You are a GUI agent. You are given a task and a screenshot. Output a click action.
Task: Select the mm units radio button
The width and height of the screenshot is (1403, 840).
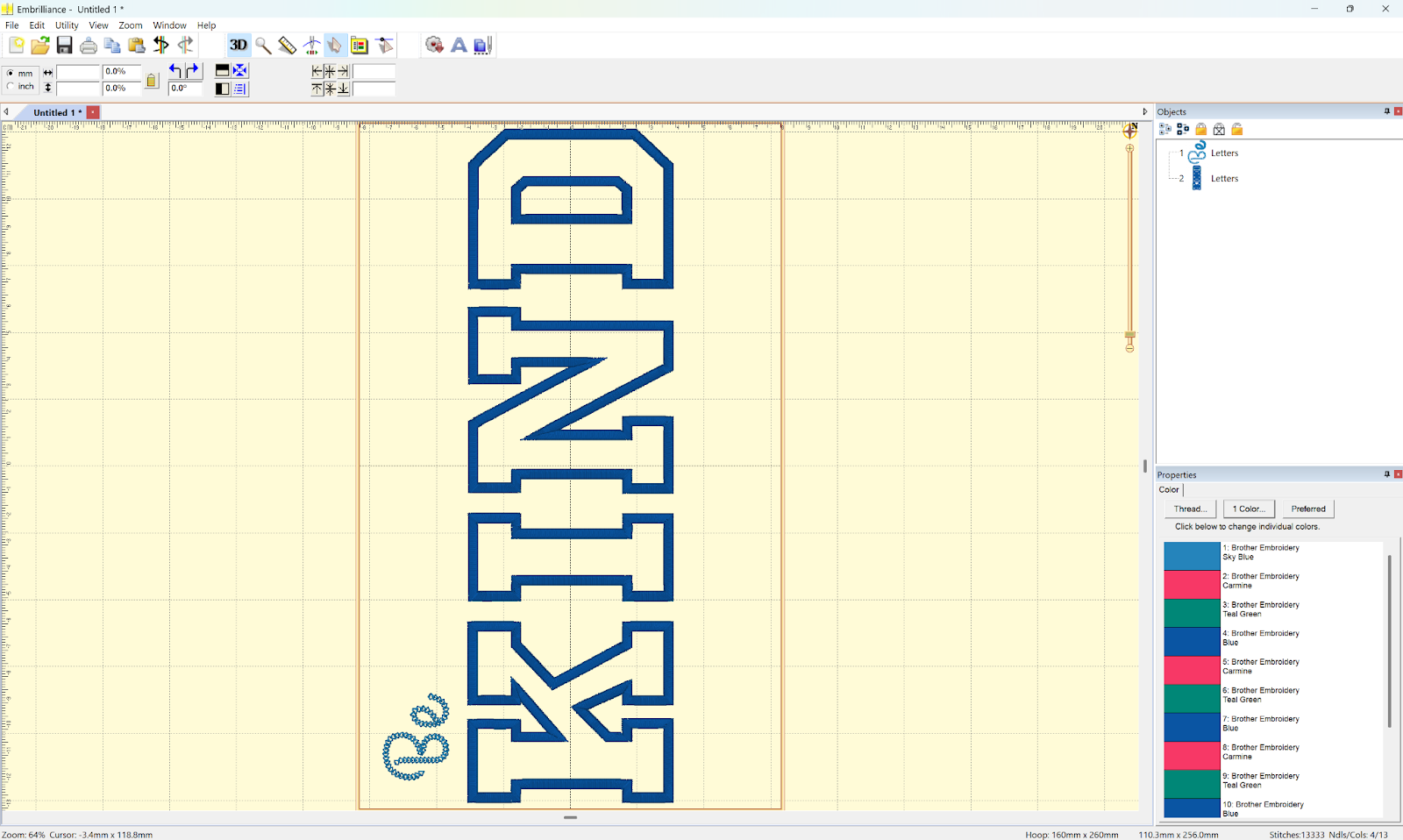click(11, 74)
